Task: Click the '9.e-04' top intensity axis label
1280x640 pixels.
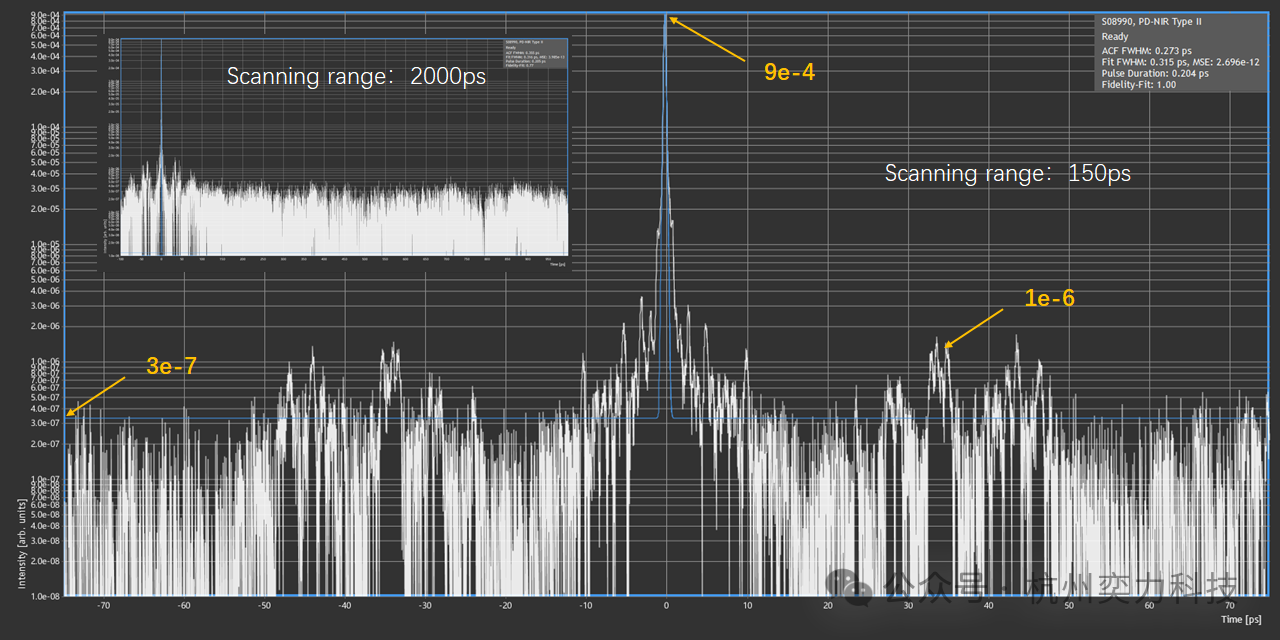Action: 45,15
